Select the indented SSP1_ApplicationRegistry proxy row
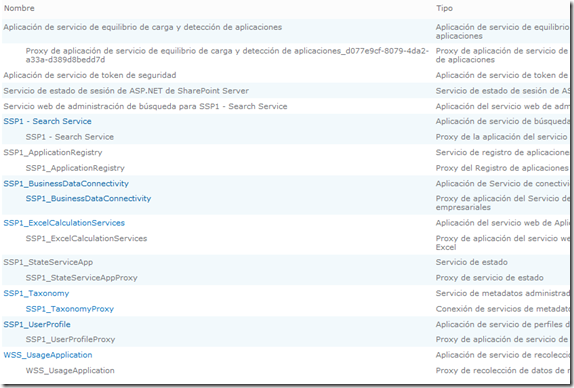Viewport: 574px width, 388px height. tap(286, 168)
